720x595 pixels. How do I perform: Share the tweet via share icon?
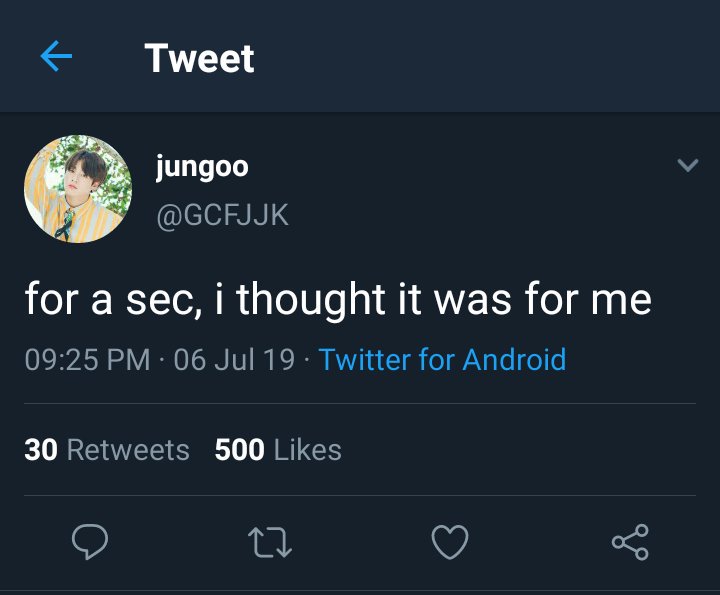pos(630,542)
